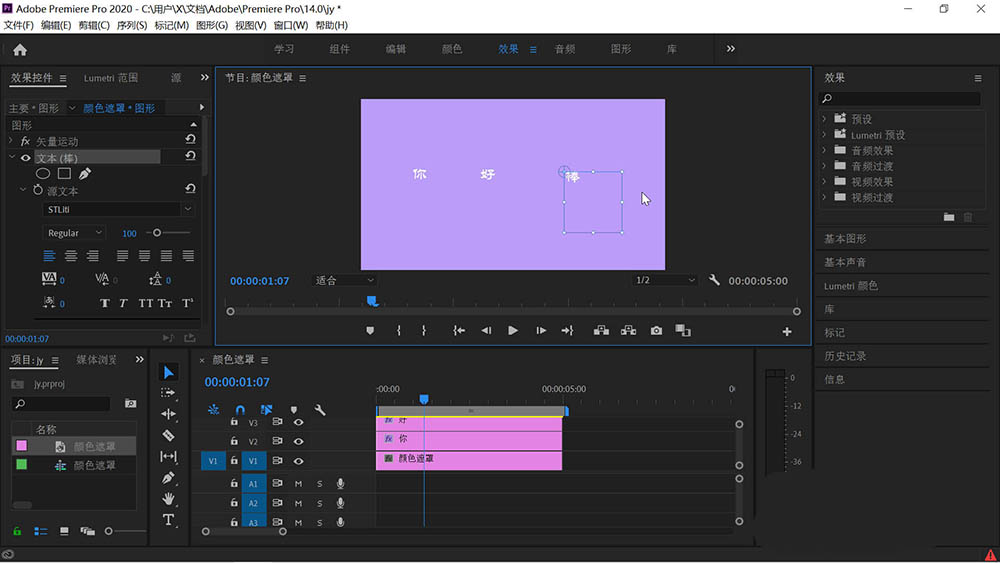Show more workspaces chevron
This screenshot has width=1000, height=563.
coord(730,48)
